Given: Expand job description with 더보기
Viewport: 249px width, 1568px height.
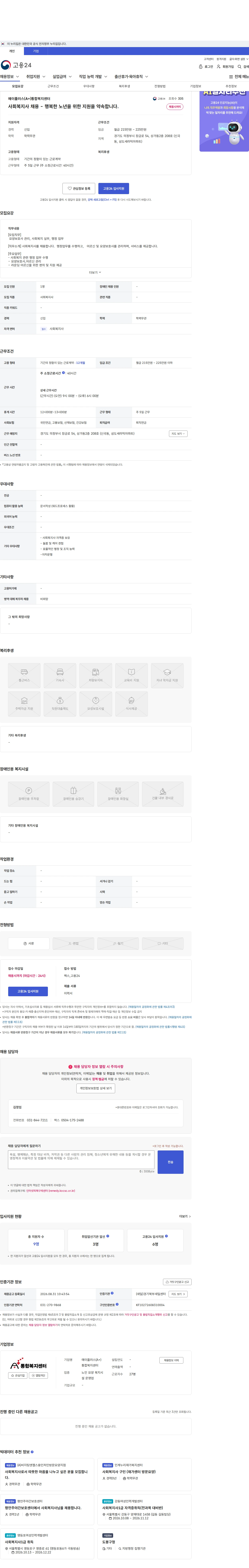Looking at the screenshot, I should (x=96, y=273).
